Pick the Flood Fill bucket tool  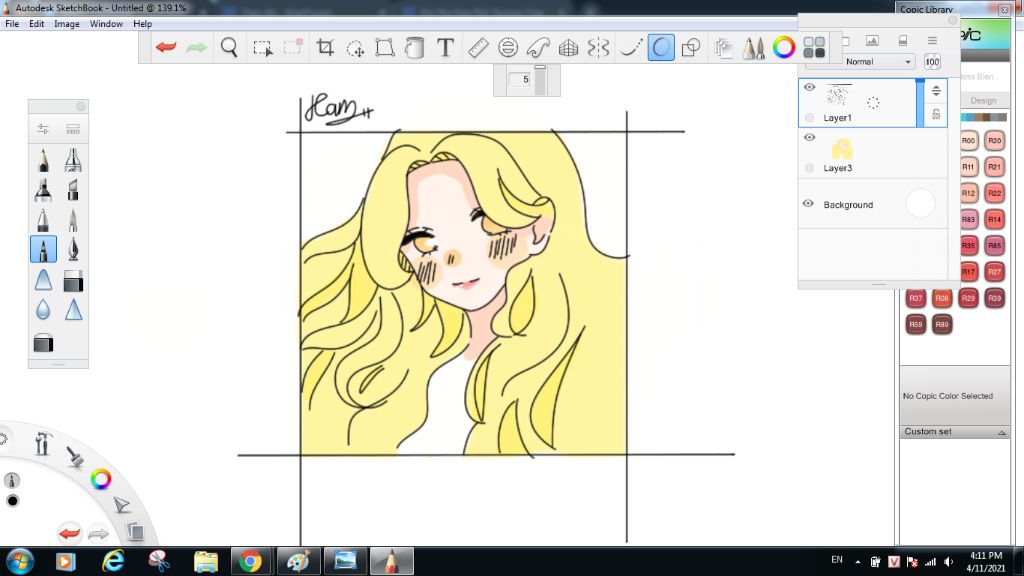coord(415,47)
